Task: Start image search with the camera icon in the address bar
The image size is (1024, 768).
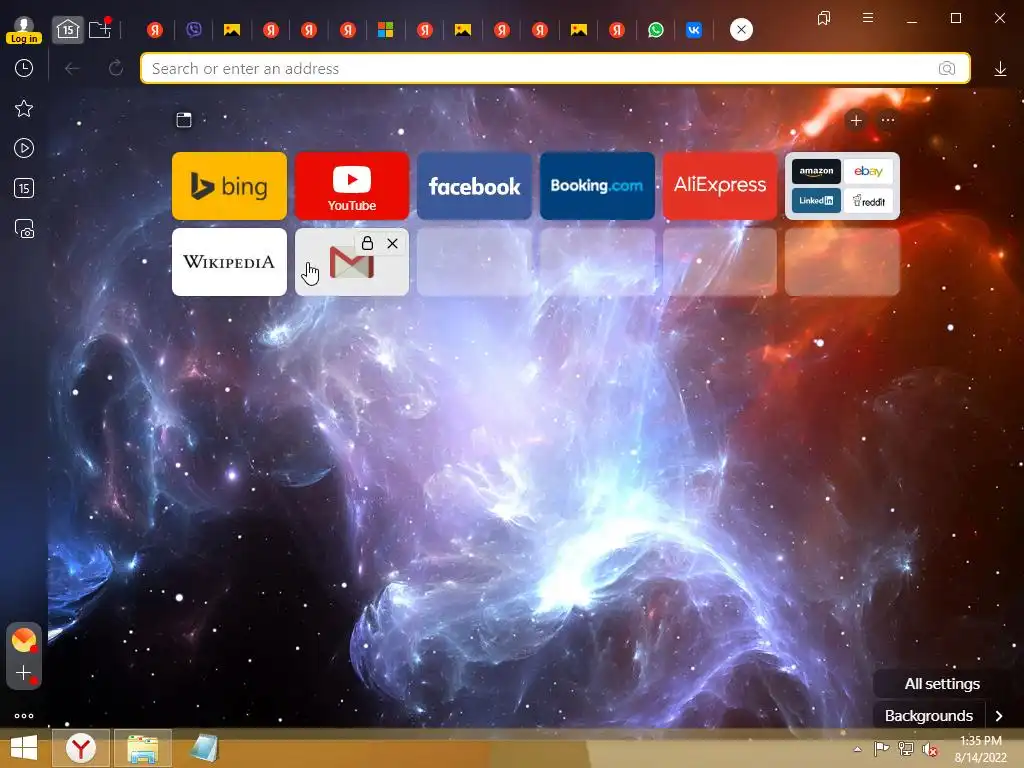Action: [x=947, y=69]
